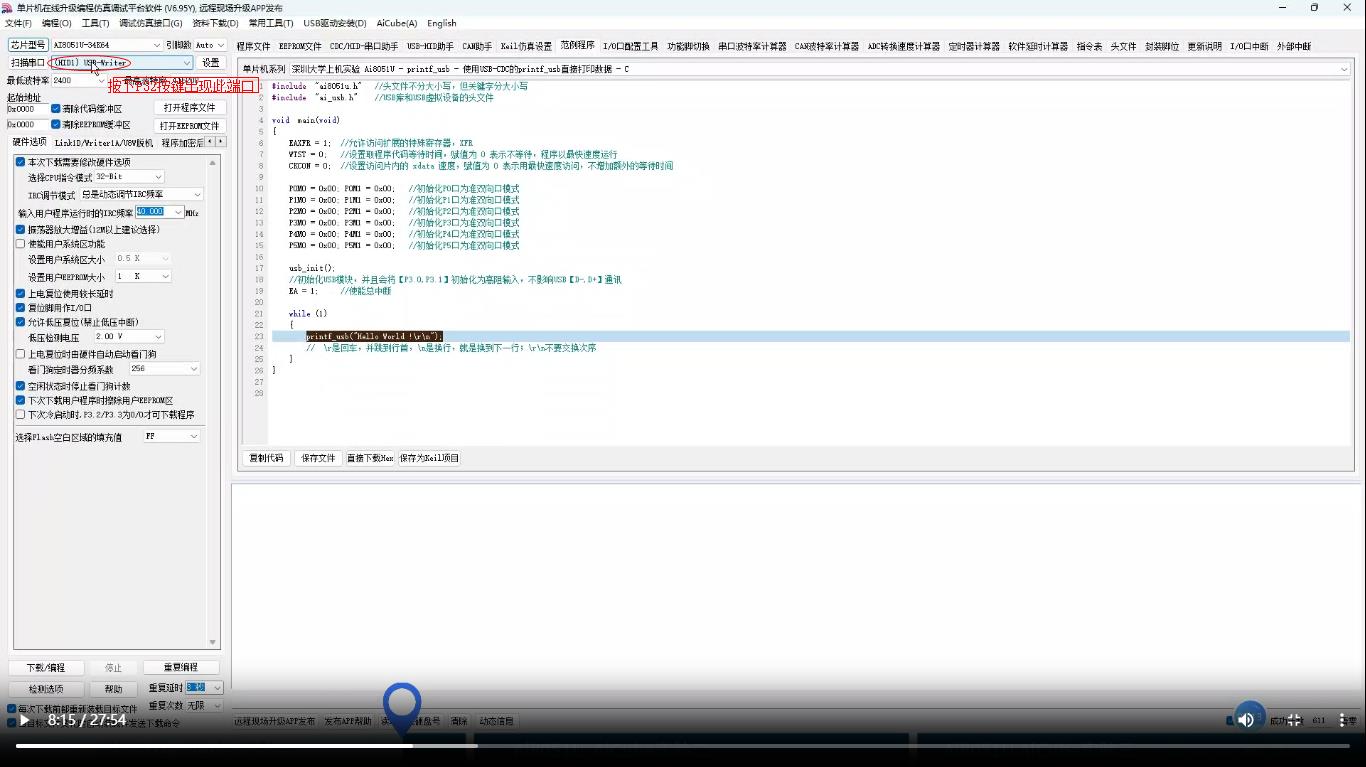Toggle 清除代码缓冲区 checkbox

pyautogui.click(x=56, y=109)
